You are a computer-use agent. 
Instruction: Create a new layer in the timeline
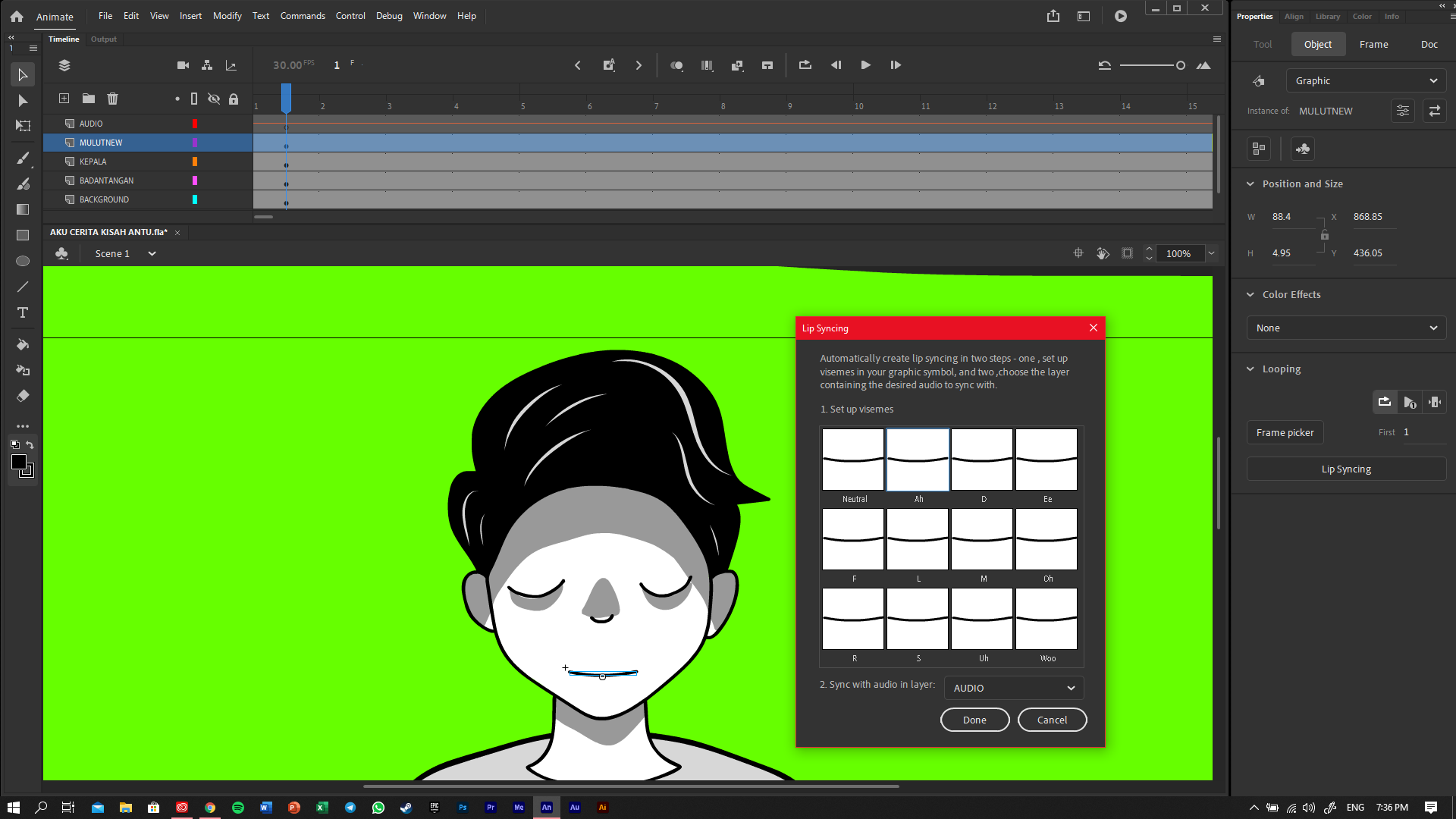click(64, 99)
